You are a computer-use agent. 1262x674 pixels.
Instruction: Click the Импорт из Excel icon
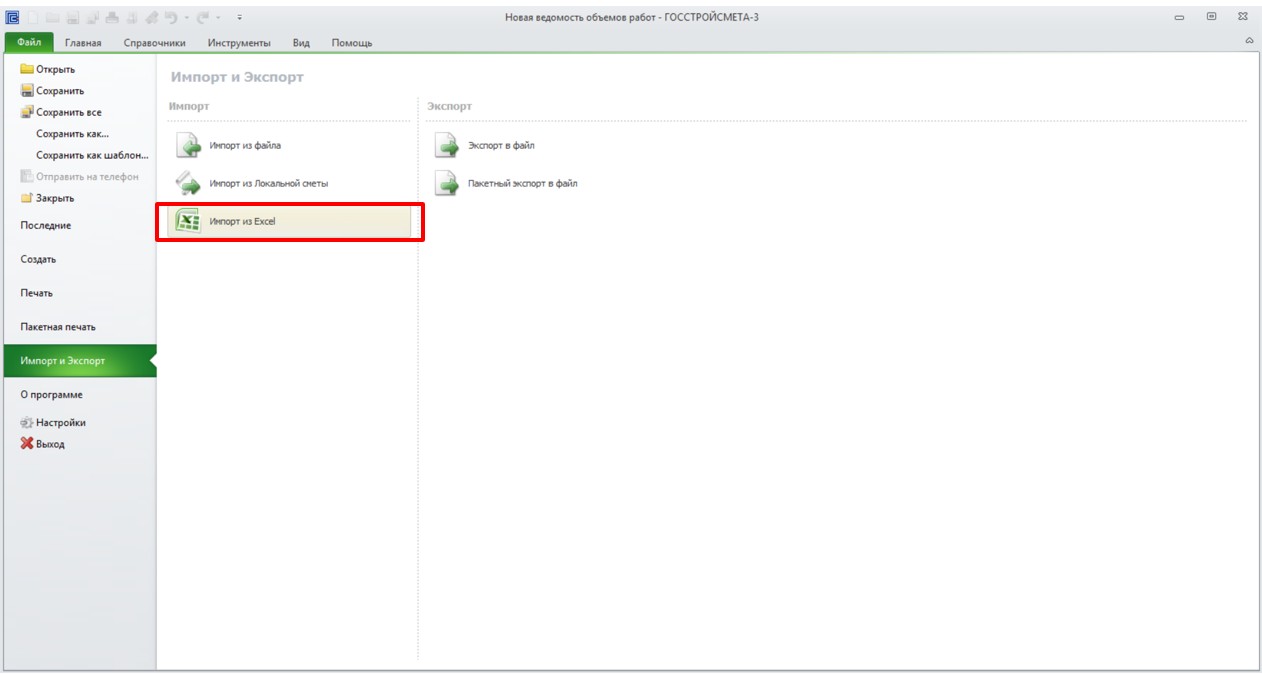click(x=187, y=221)
